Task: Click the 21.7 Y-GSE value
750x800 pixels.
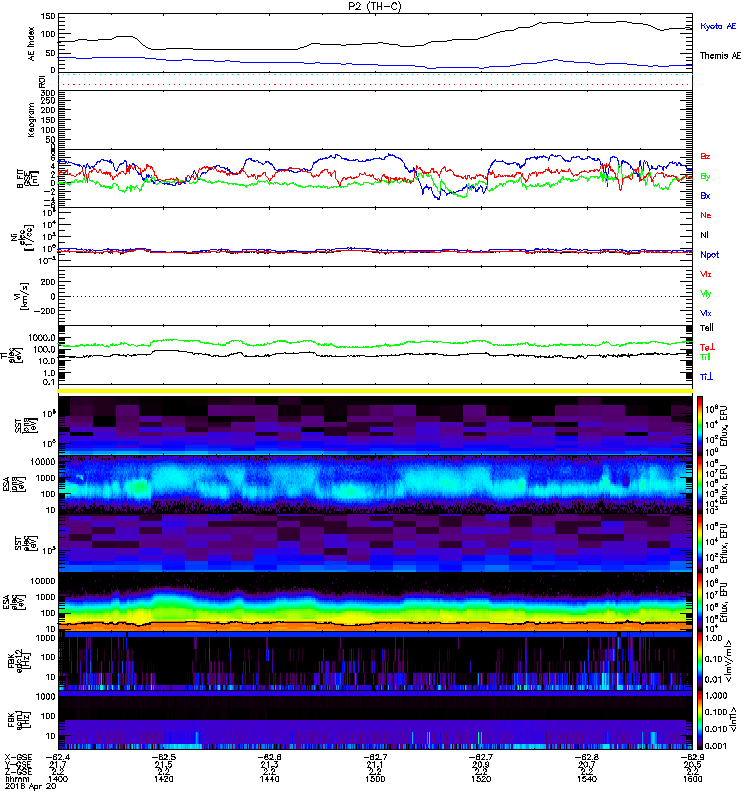Action: pos(58,764)
